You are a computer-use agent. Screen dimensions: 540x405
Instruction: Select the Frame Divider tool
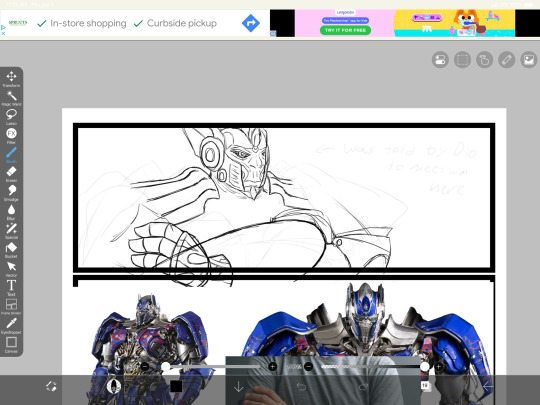[11, 307]
